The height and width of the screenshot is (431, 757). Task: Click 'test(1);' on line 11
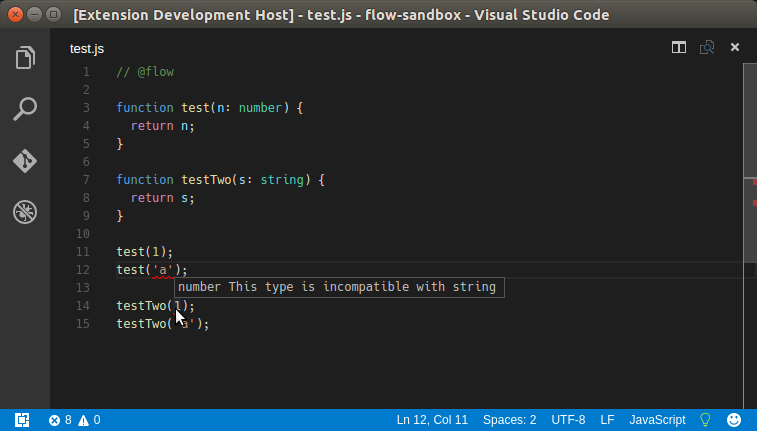(144, 251)
